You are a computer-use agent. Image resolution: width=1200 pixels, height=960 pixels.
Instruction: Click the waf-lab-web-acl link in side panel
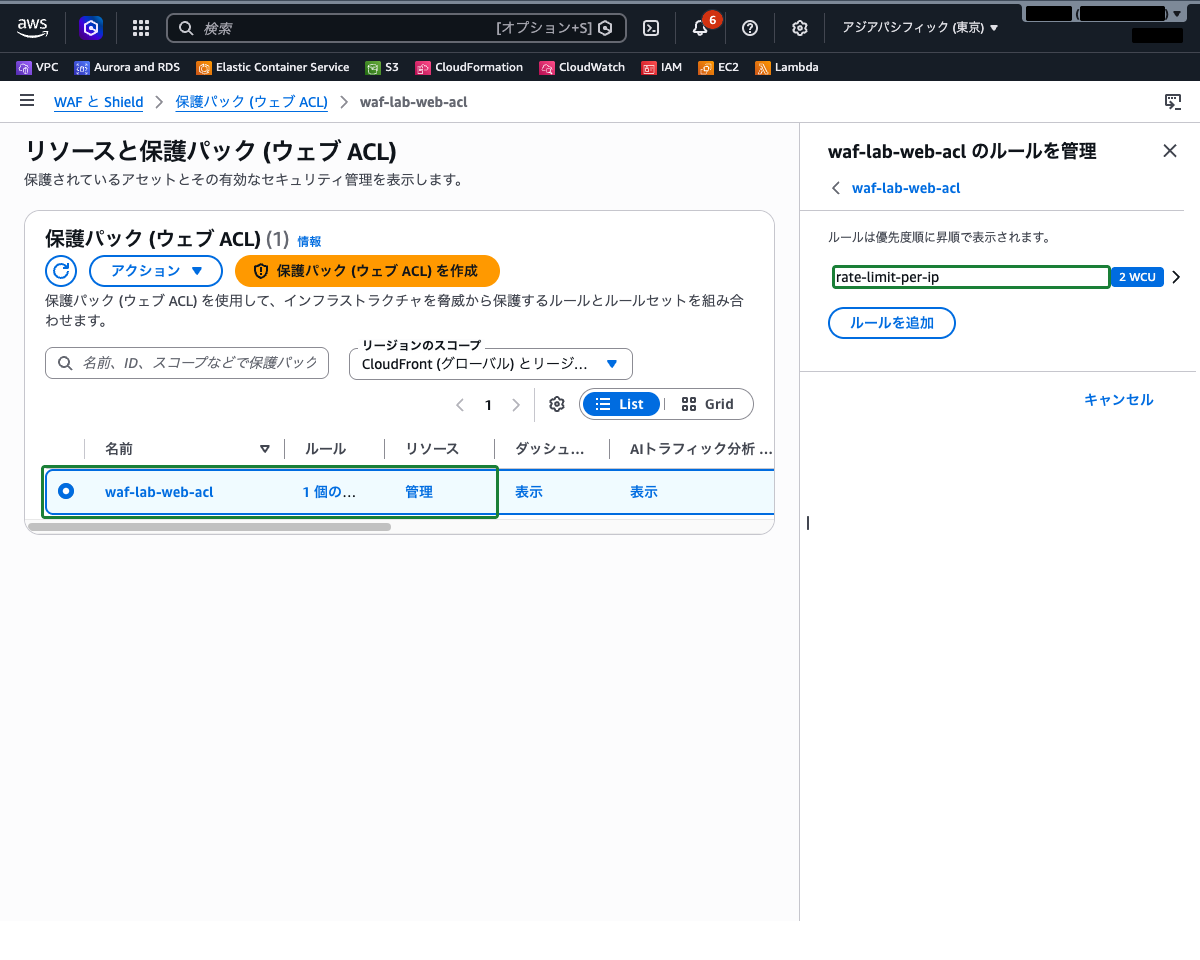(906, 188)
